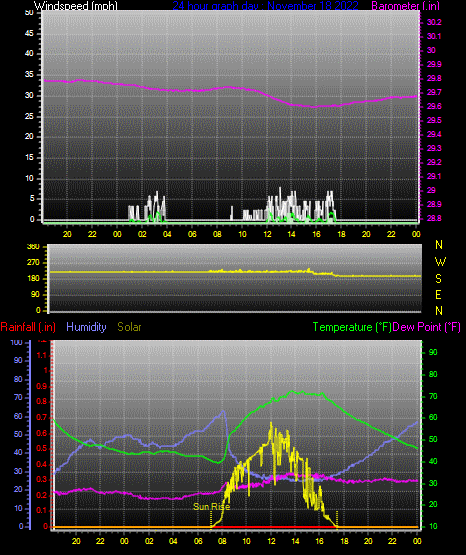Click the 50 tick on green temperature axis
This screenshot has width=466, height=555.
click(433, 440)
